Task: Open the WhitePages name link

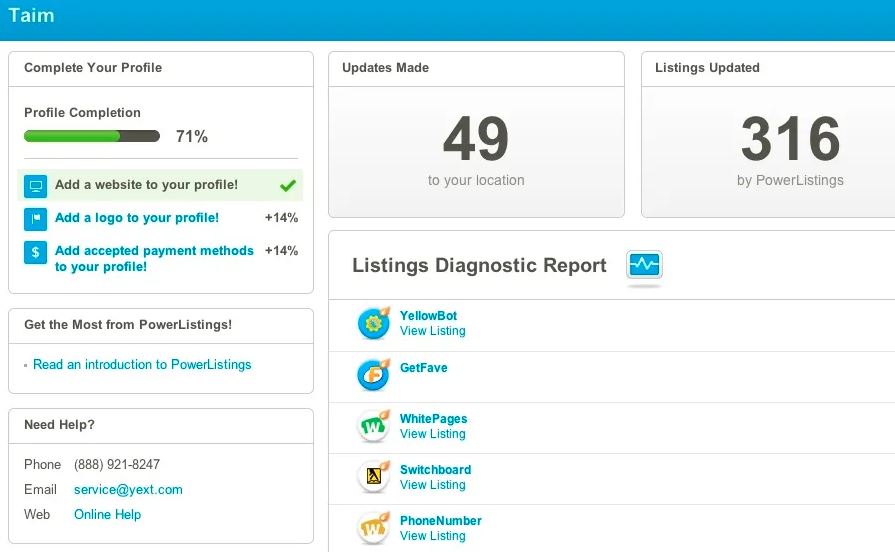Action: point(433,418)
